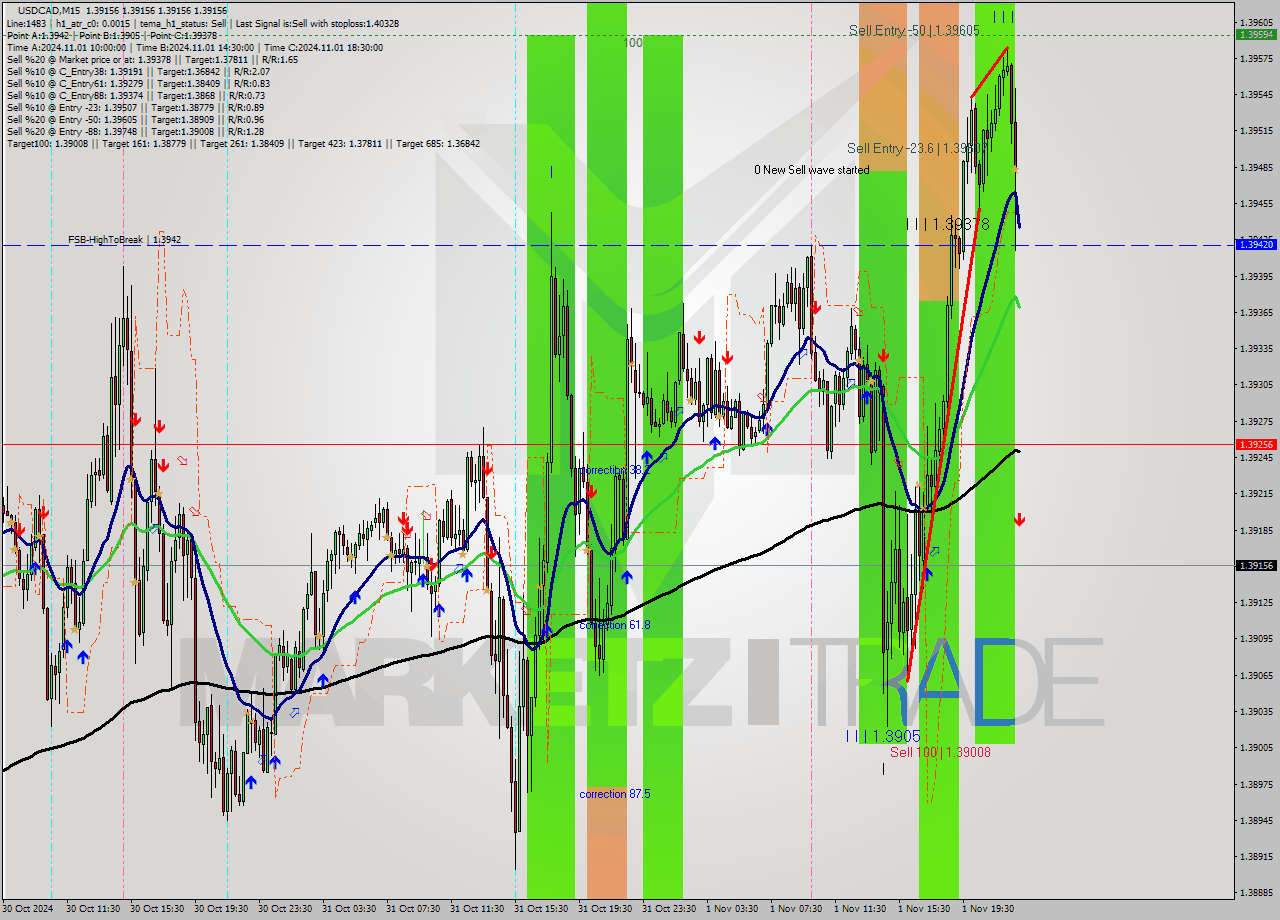Click the 1.39125 price scale value
Viewport: 1280px width, 920px height.
point(1256,602)
